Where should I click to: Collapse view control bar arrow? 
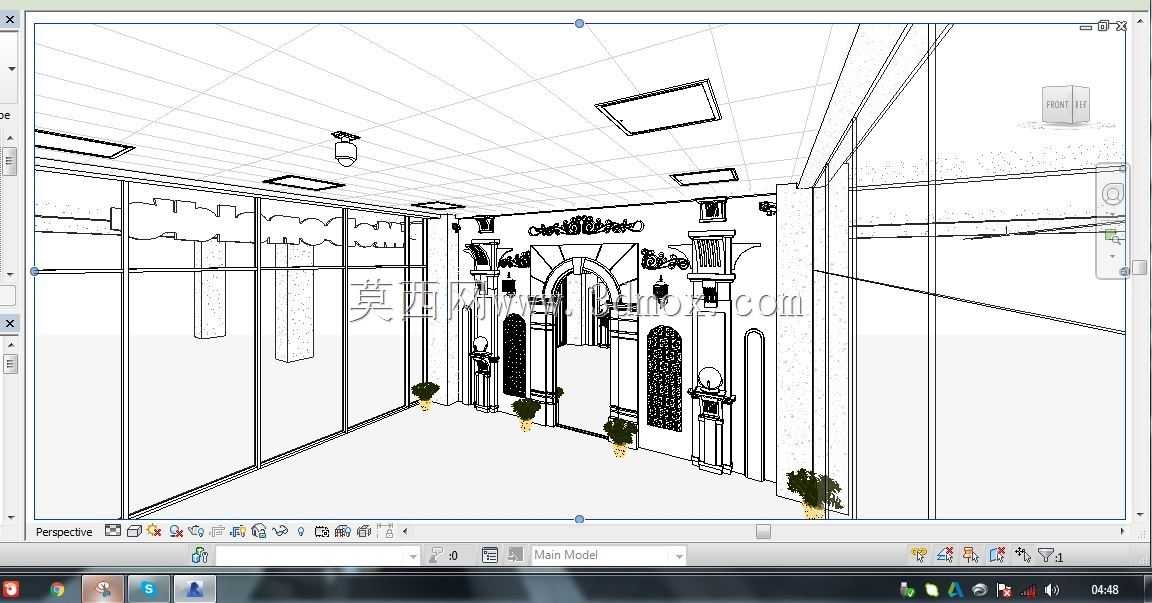(405, 531)
